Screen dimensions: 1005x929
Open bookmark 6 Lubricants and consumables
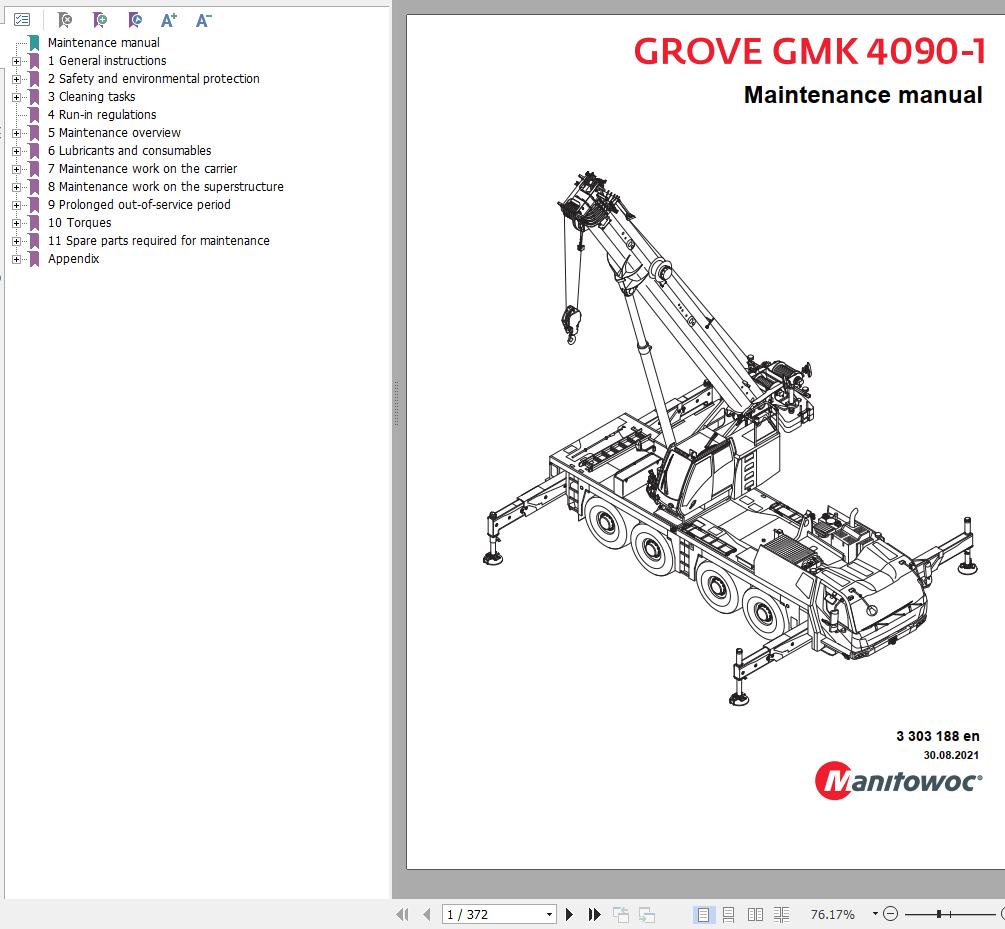click(129, 150)
